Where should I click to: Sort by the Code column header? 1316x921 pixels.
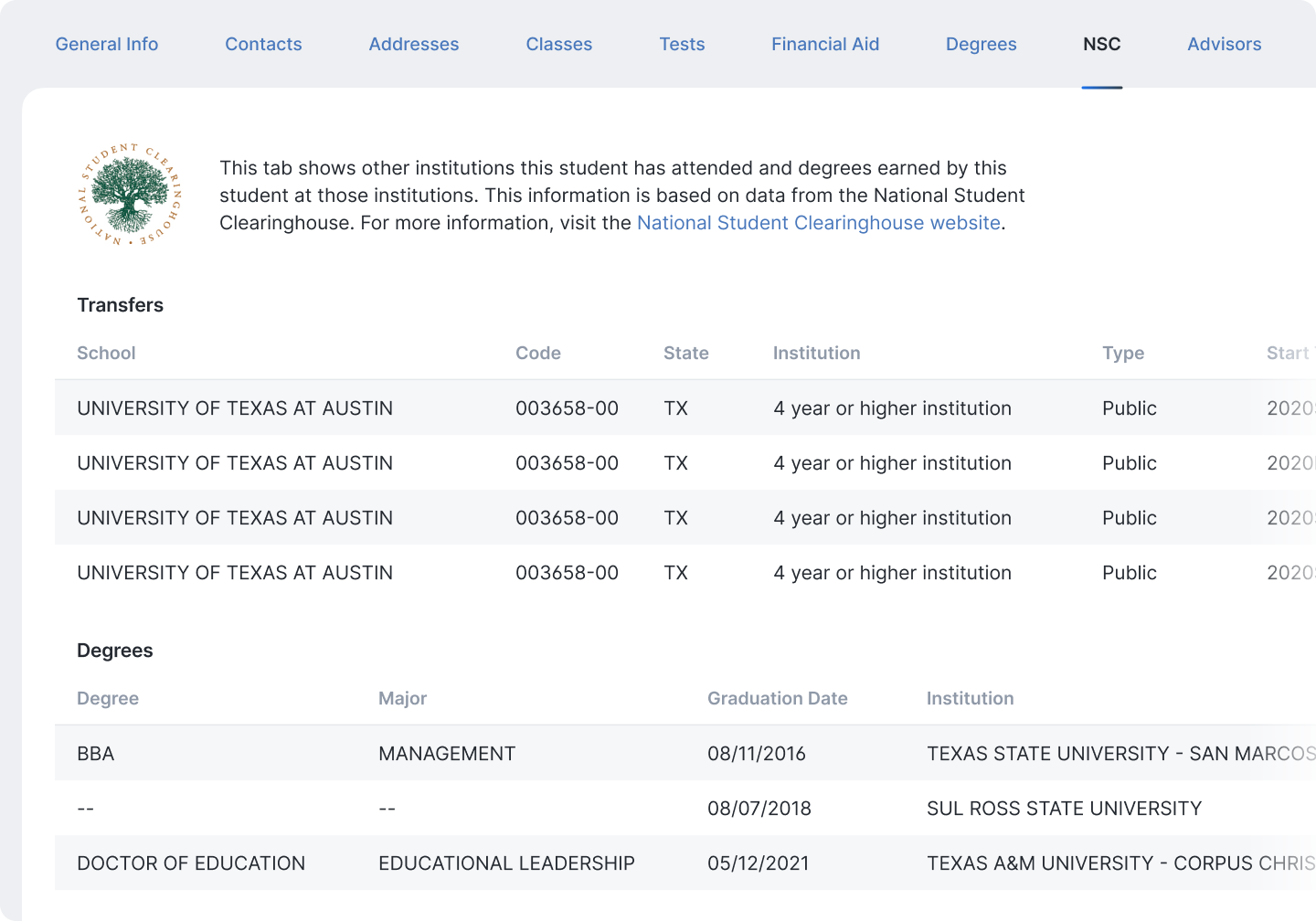538,353
